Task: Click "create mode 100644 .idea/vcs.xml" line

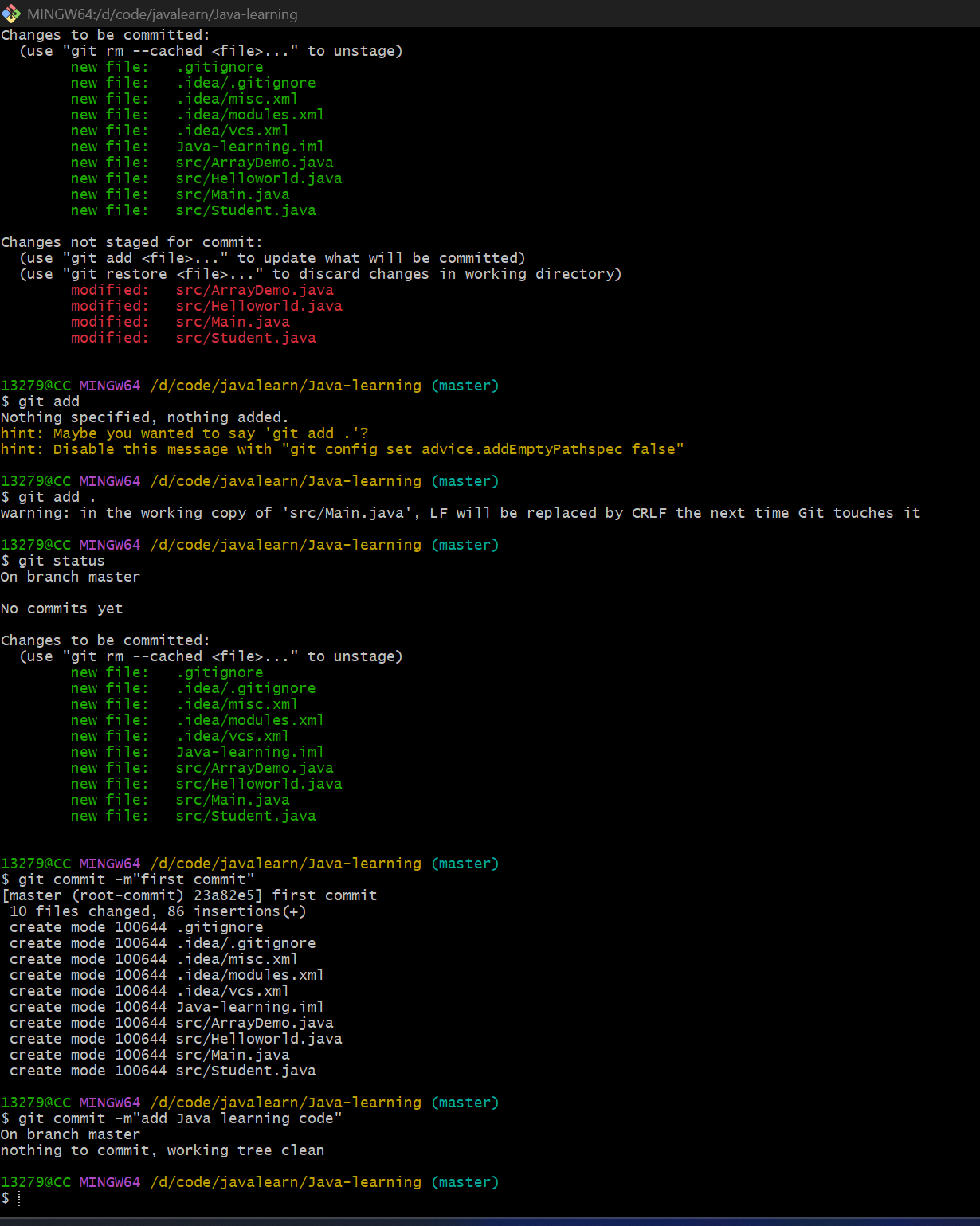Action: click(149, 991)
